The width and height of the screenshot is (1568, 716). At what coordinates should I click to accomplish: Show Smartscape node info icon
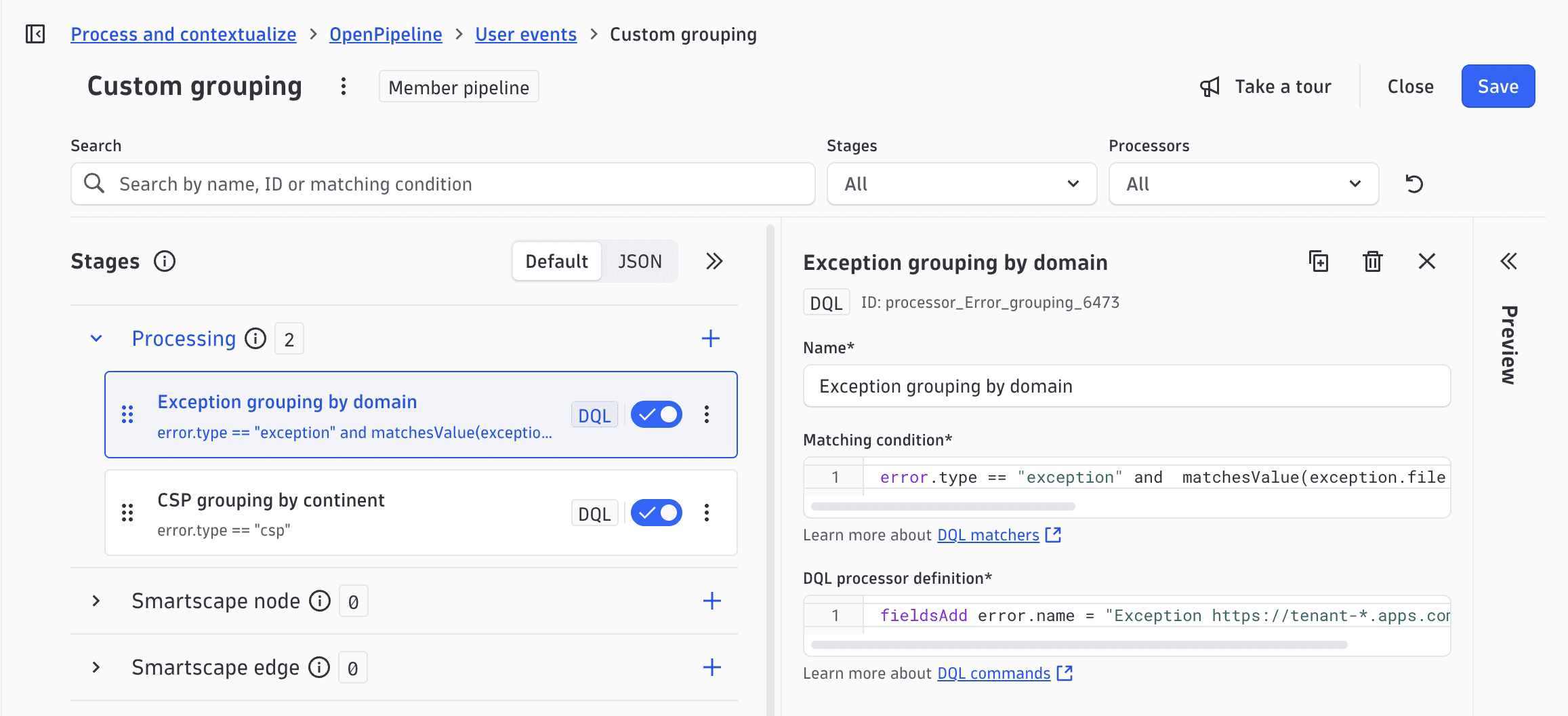(x=320, y=601)
